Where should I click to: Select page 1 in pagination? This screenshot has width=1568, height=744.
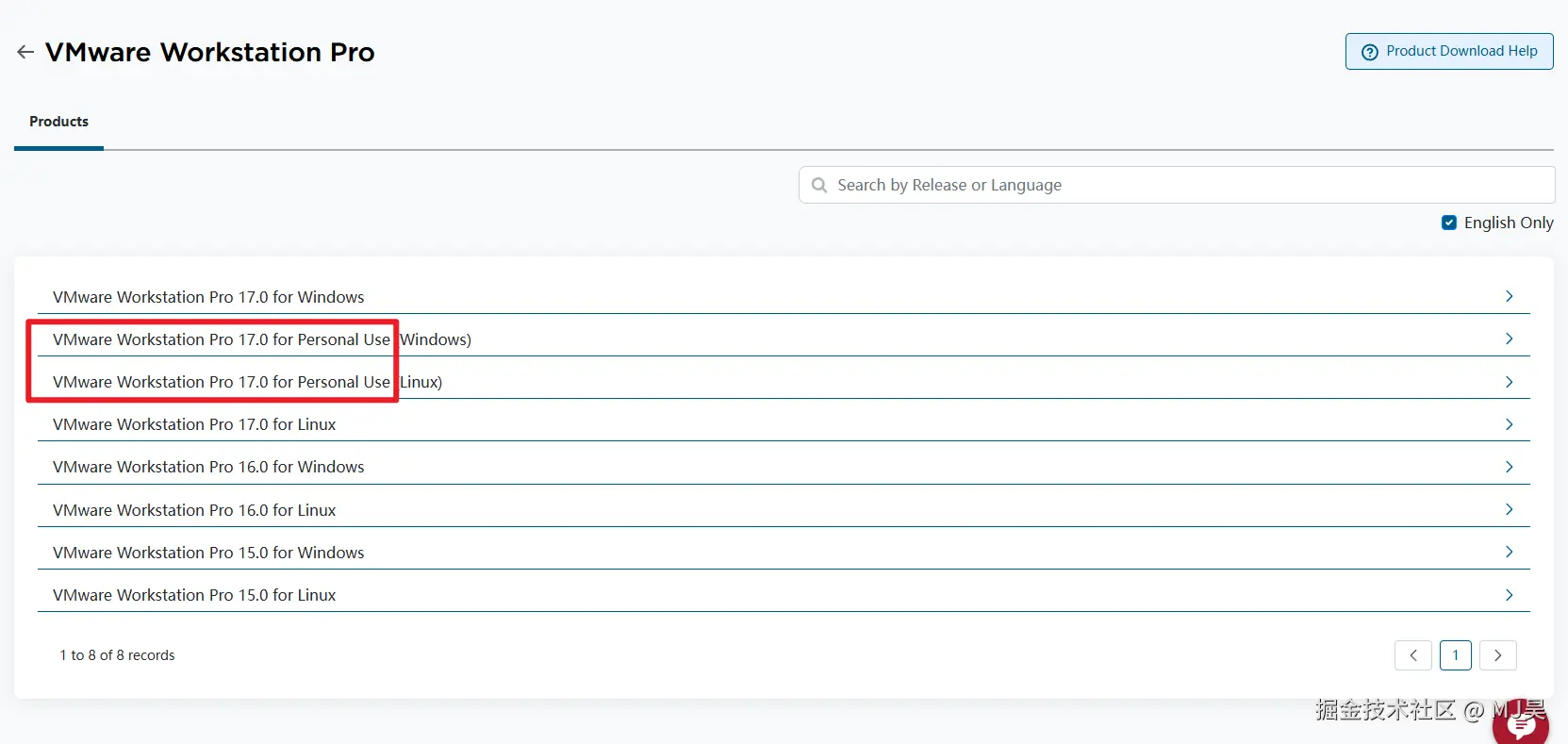click(1456, 655)
